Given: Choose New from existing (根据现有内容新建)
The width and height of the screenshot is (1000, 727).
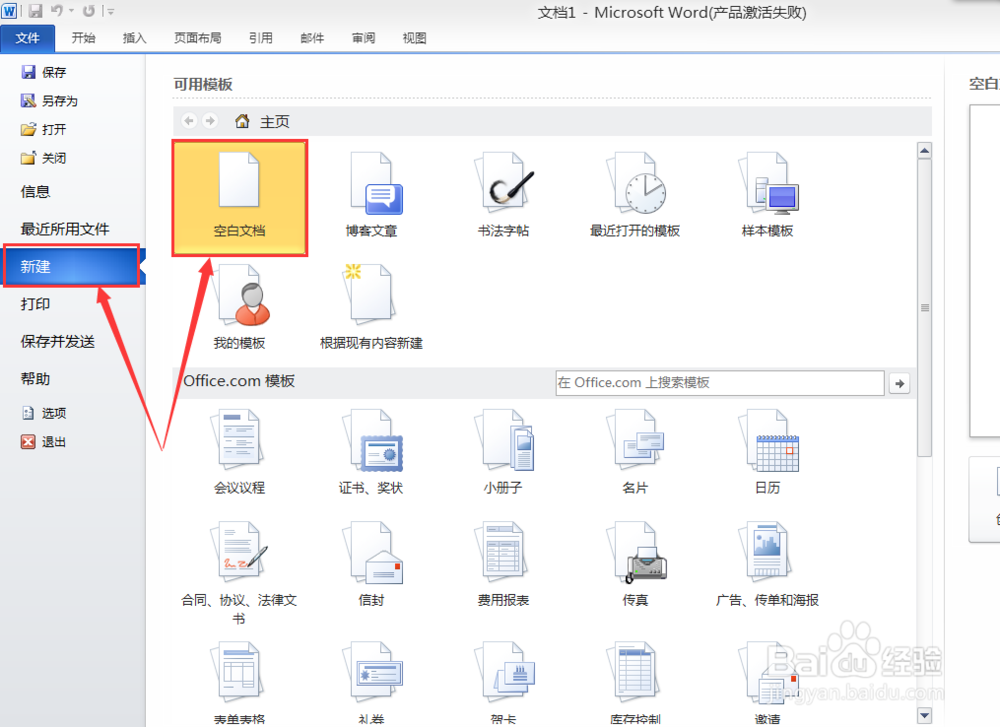Looking at the screenshot, I should click(371, 308).
